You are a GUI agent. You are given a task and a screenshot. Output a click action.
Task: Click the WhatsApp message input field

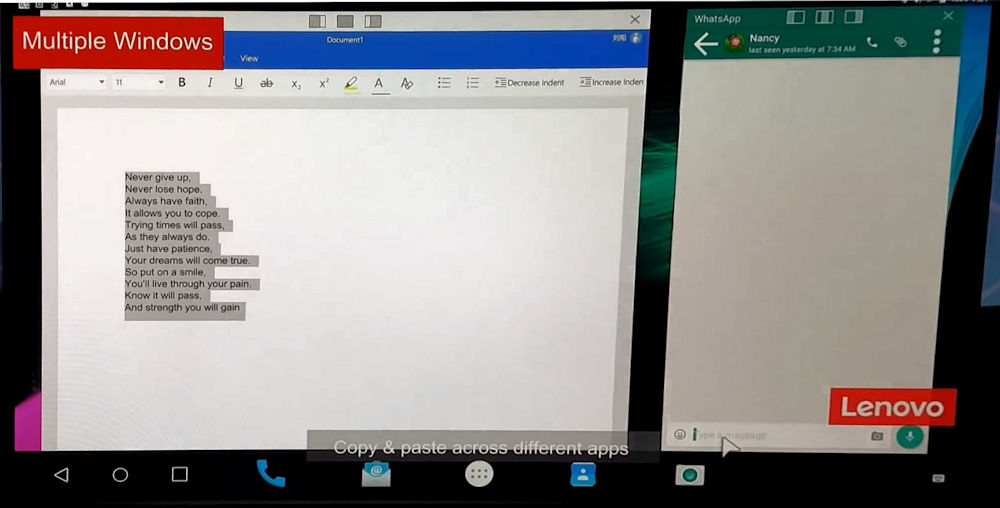778,435
